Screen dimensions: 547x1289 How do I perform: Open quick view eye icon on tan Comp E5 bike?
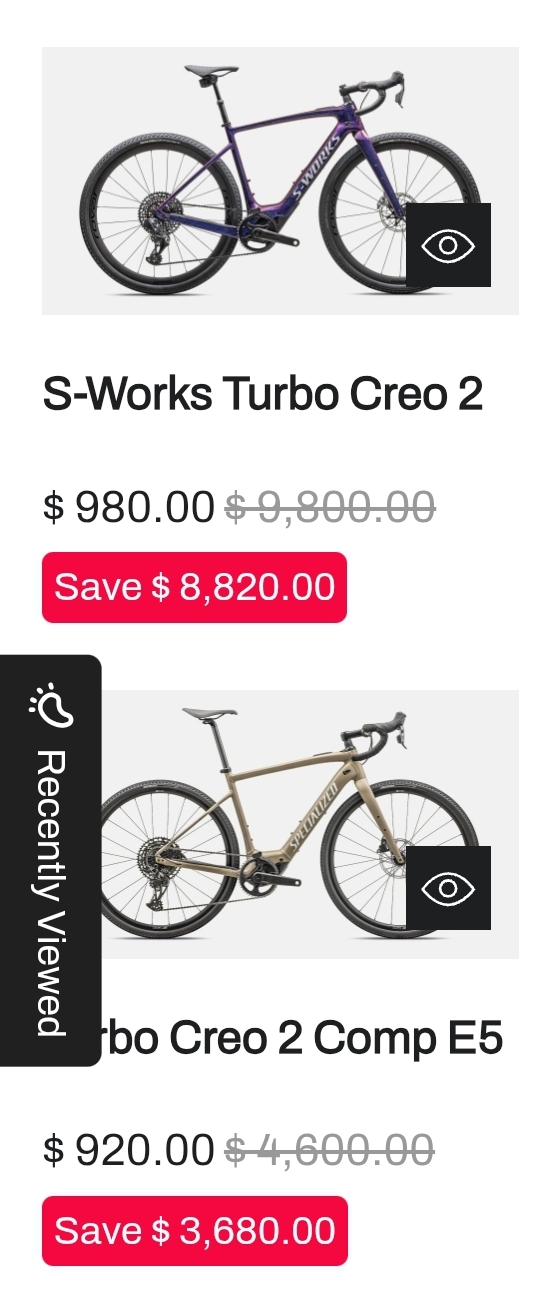[448, 888]
